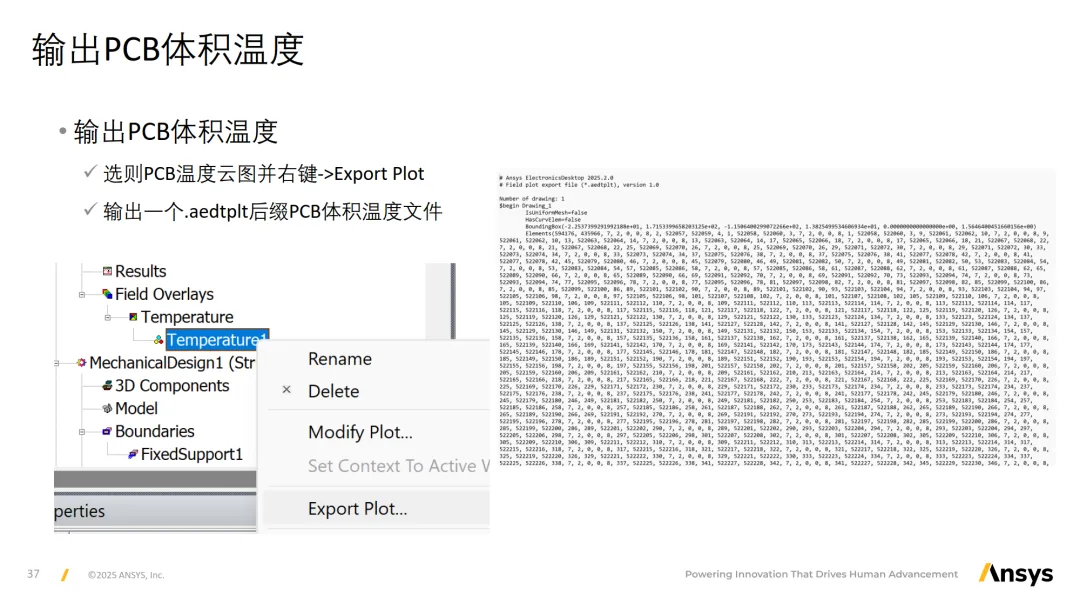
Task: Click the Properties panel tab label
Action: [80, 511]
